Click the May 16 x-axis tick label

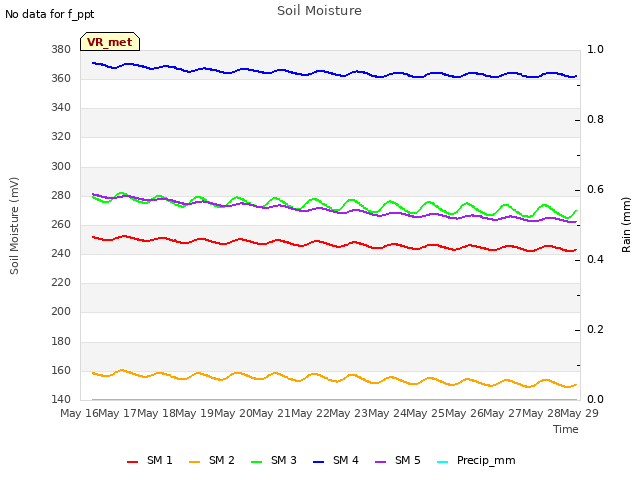click(x=79, y=413)
